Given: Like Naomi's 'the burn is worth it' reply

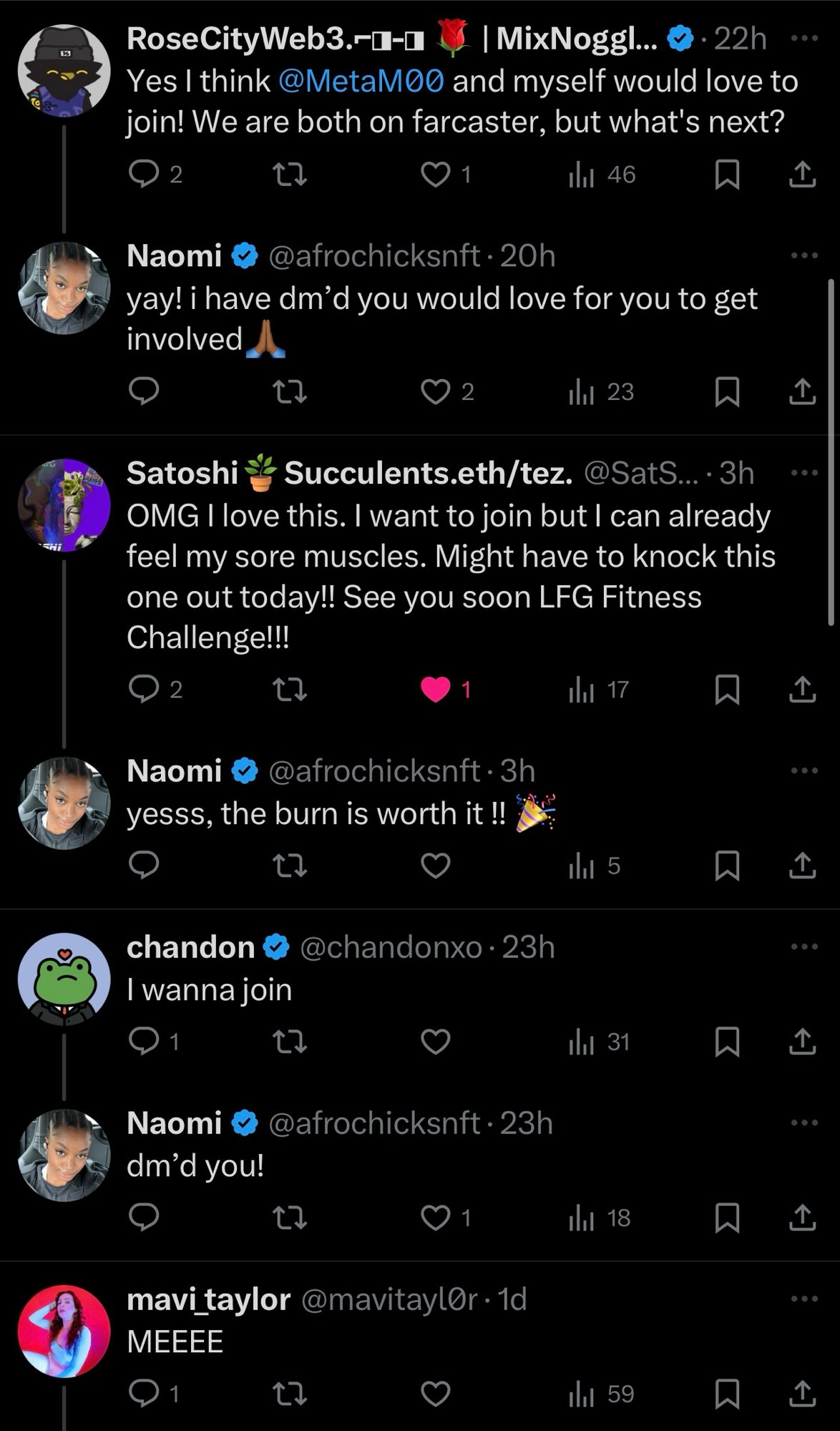Looking at the screenshot, I should coord(435,866).
